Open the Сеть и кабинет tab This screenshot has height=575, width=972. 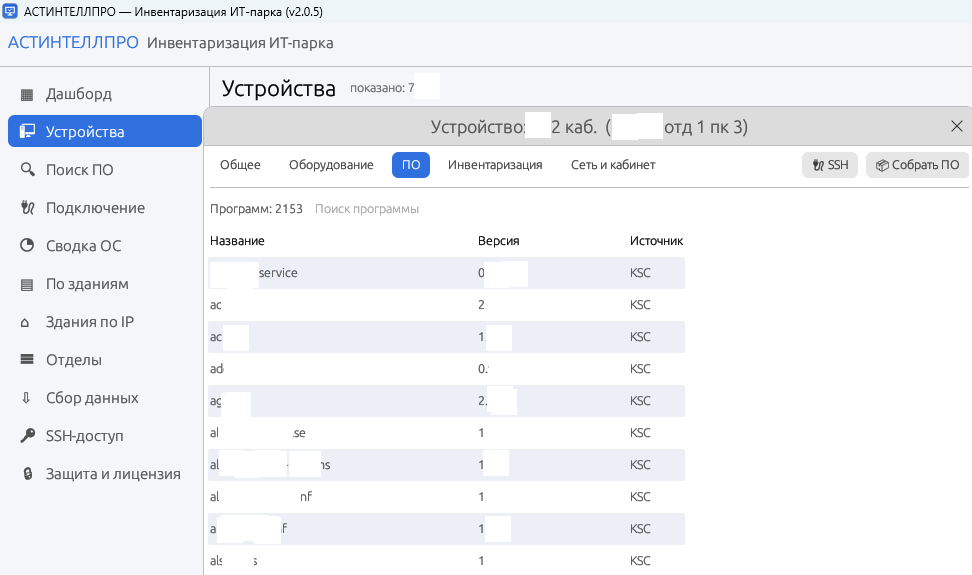click(x=613, y=165)
